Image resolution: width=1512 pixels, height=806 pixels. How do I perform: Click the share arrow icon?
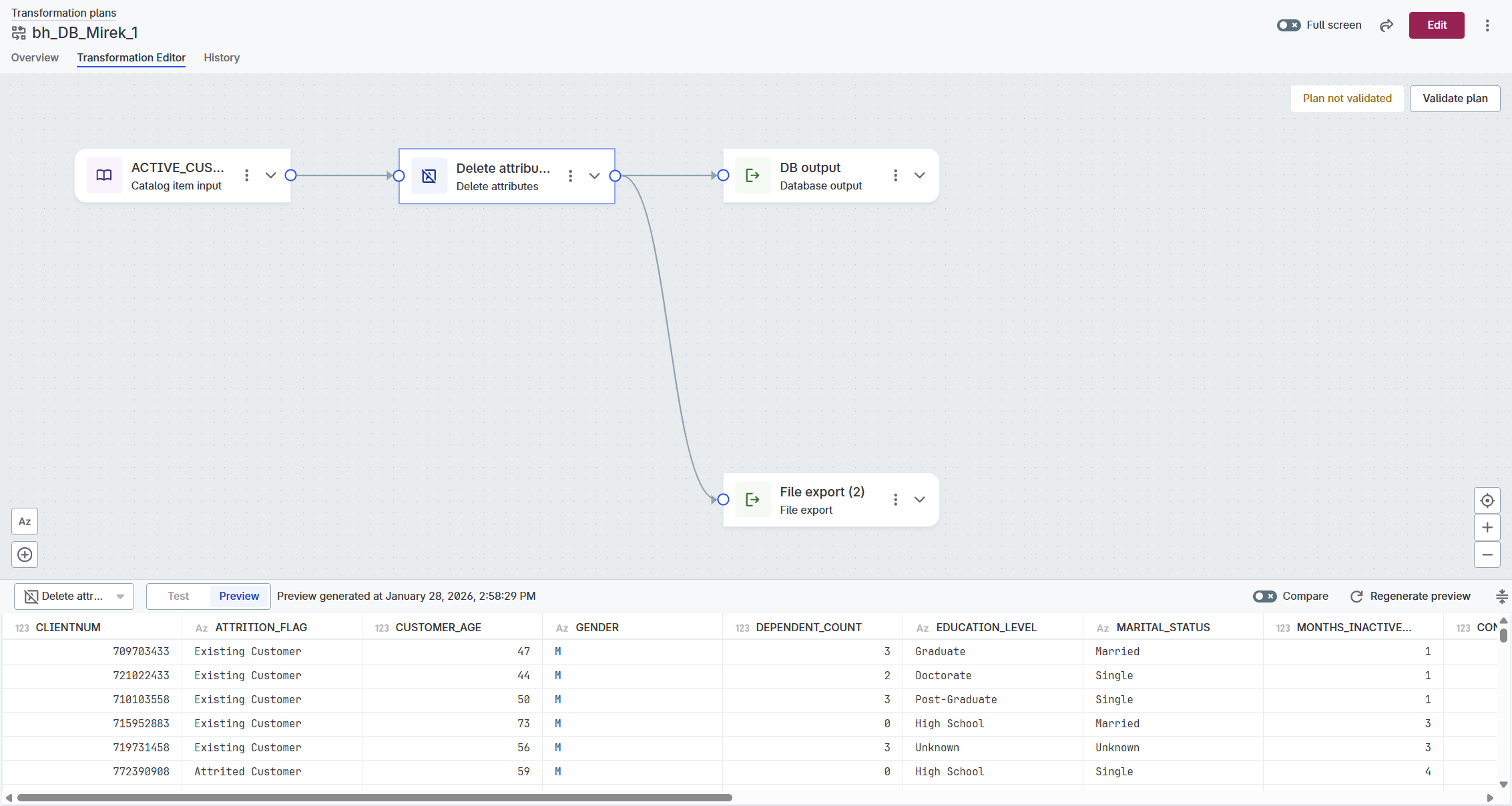click(1387, 25)
